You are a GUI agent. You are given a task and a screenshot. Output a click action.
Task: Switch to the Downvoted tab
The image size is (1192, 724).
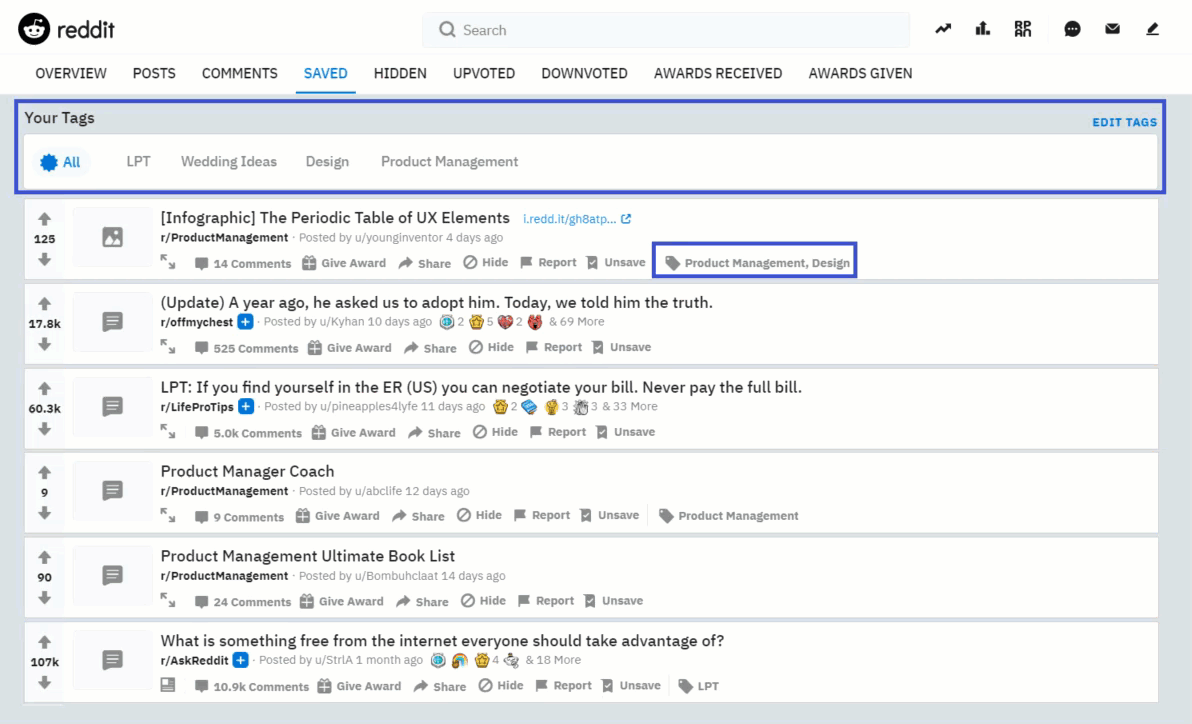585,73
